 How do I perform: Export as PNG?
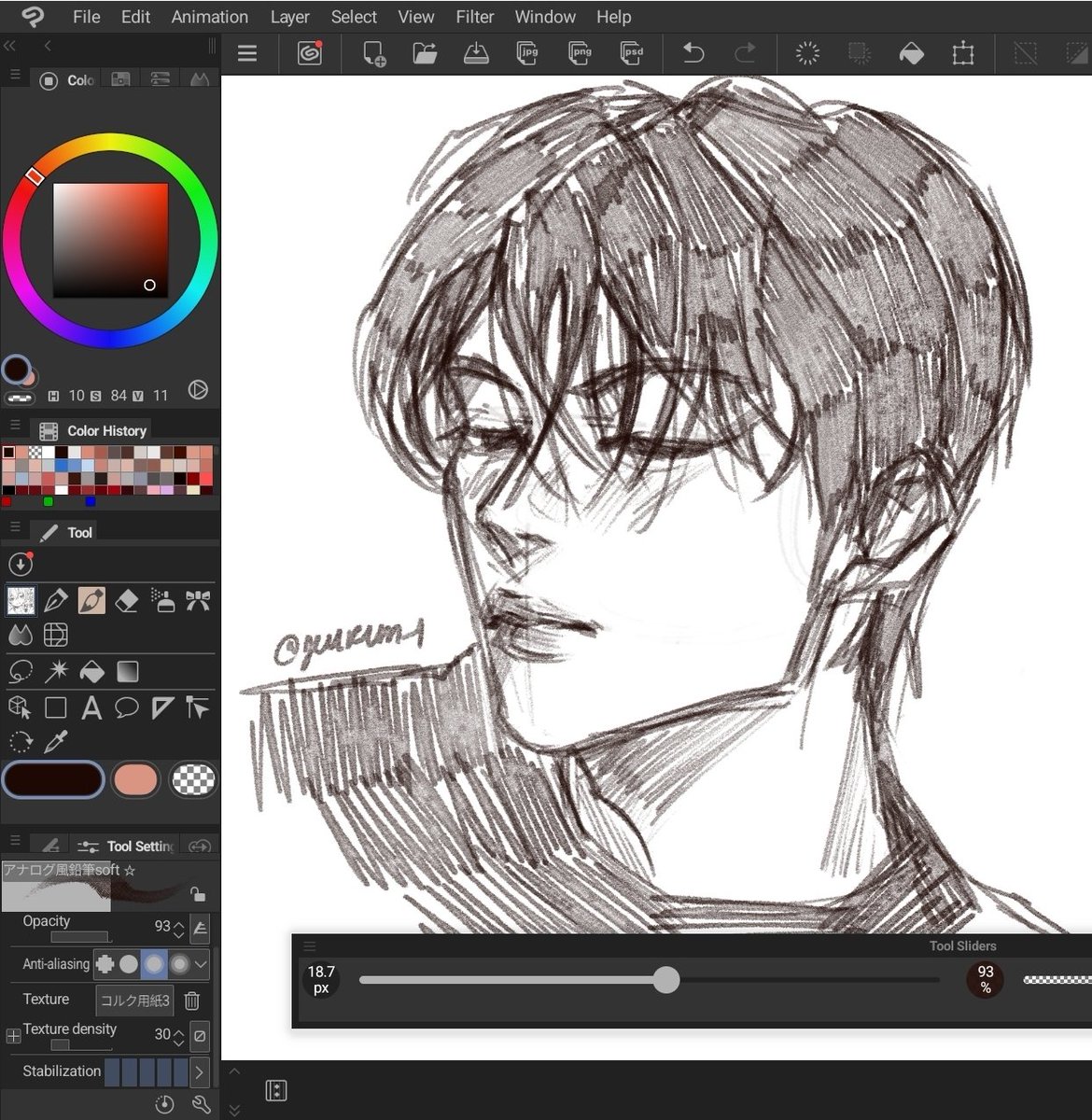pos(581,53)
